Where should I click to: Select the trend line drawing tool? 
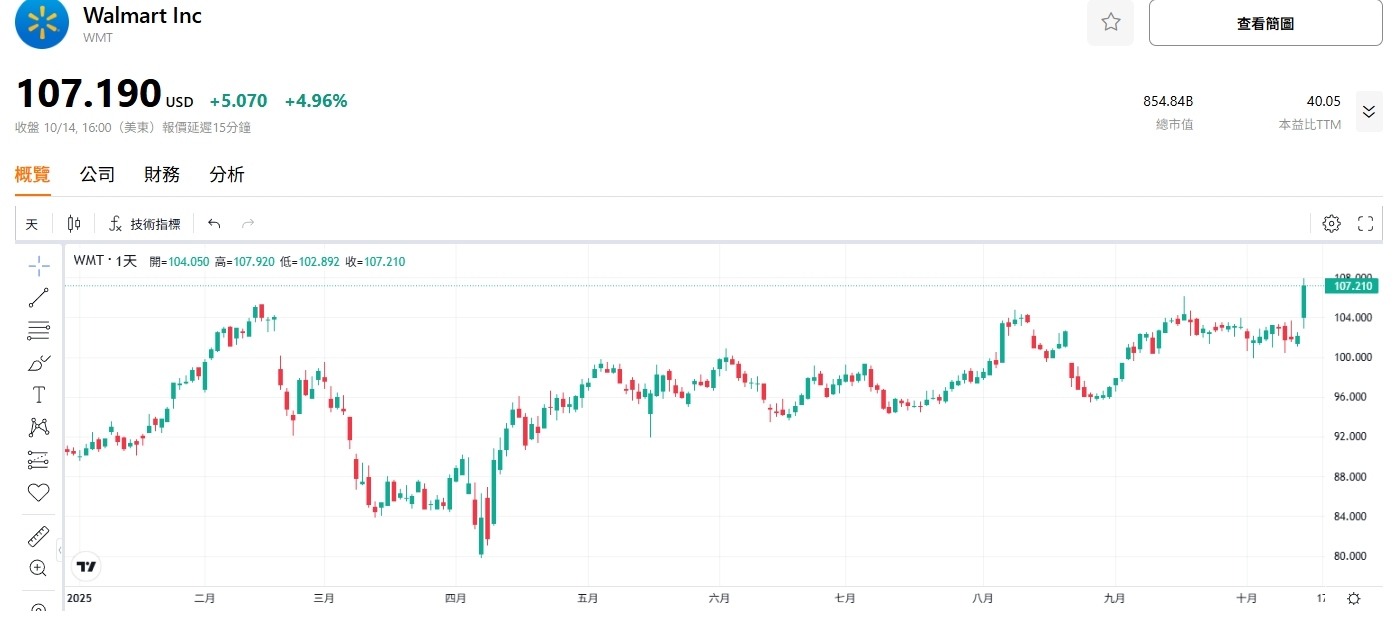[39, 297]
